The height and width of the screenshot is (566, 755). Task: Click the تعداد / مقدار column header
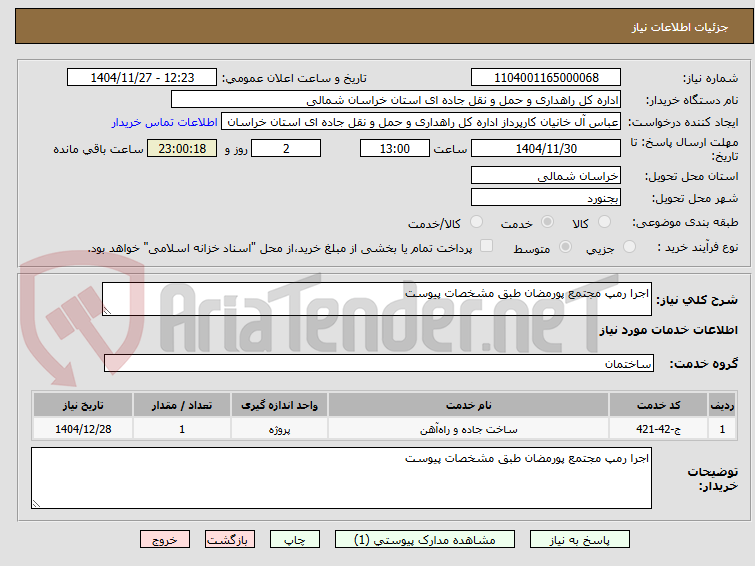pos(182,405)
